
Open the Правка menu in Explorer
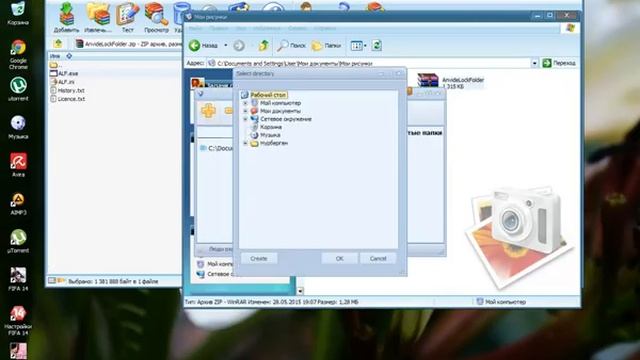pos(219,29)
